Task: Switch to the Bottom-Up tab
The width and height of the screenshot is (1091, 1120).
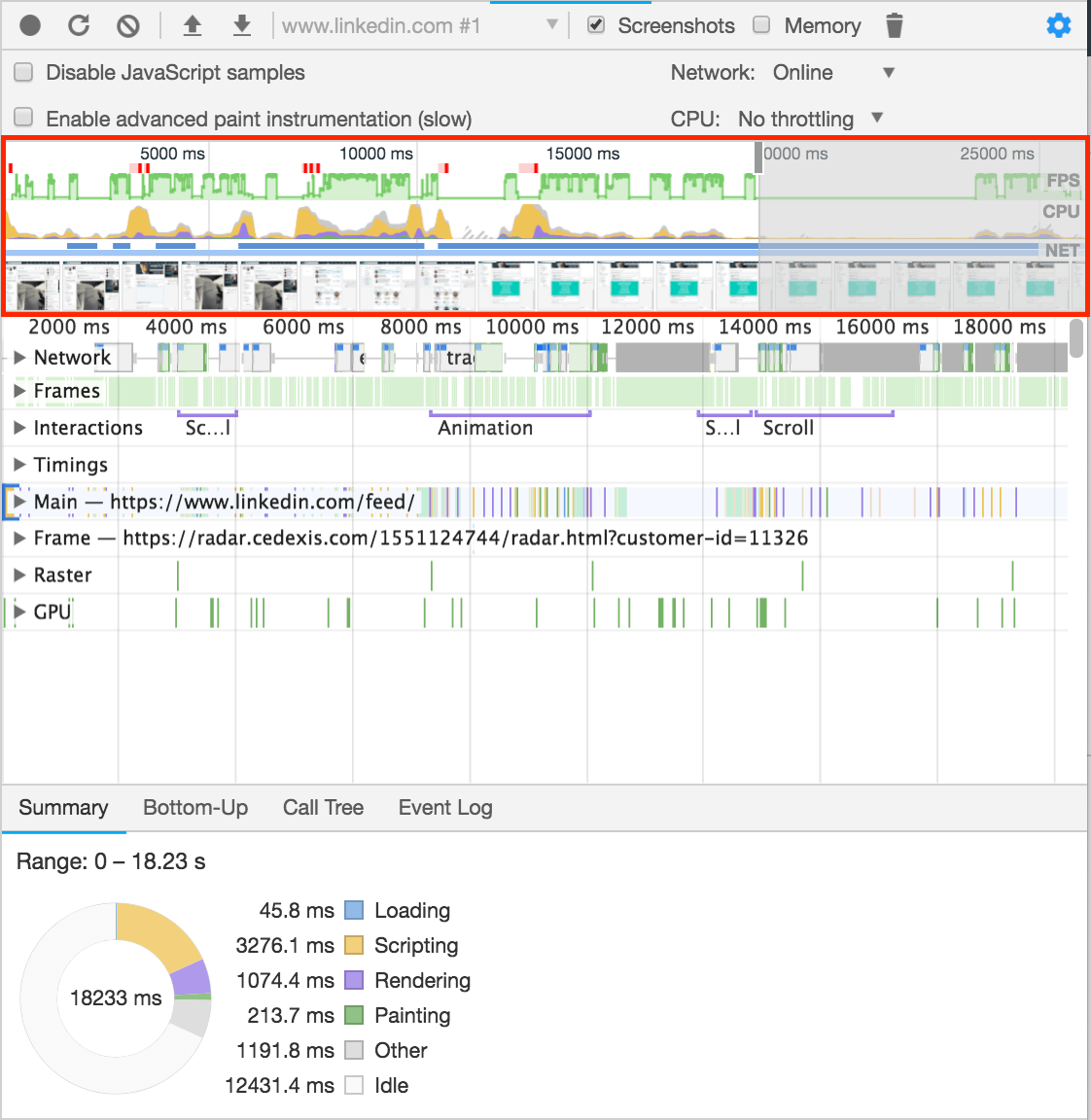Action: (195, 807)
